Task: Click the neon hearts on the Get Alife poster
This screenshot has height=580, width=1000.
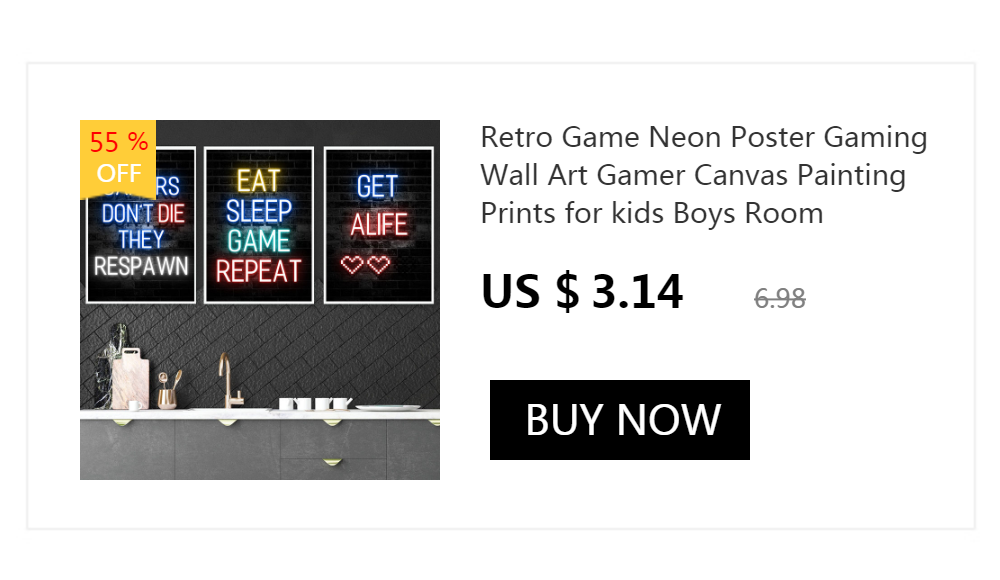Action: (364, 265)
